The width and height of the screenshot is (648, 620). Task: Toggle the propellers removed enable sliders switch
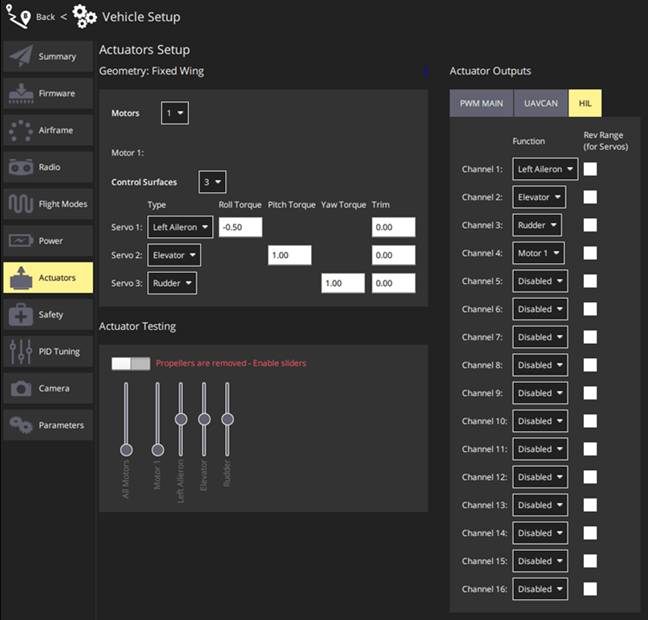coord(131,364)
